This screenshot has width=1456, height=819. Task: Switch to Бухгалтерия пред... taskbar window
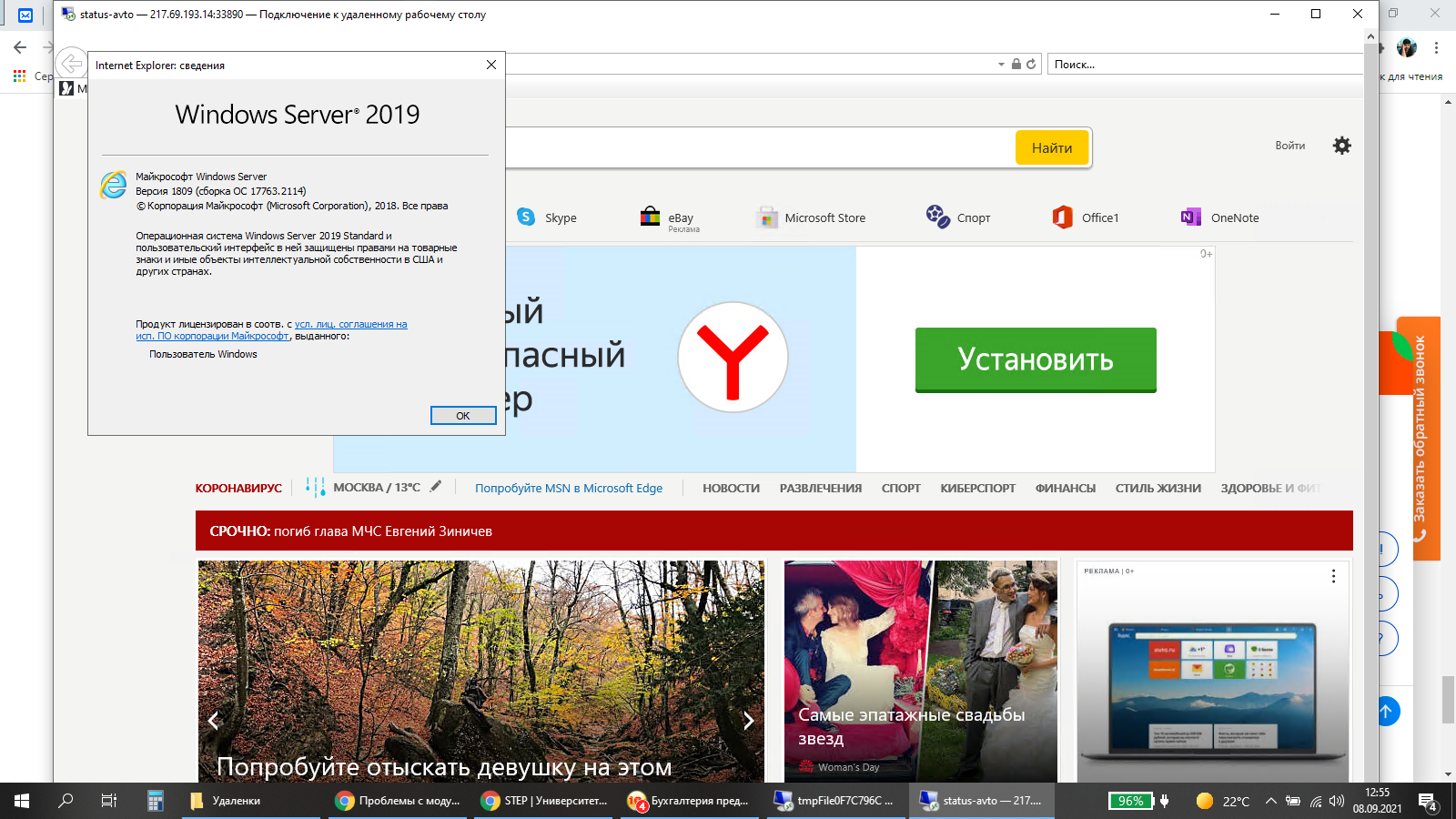click(x=690, y=801)
